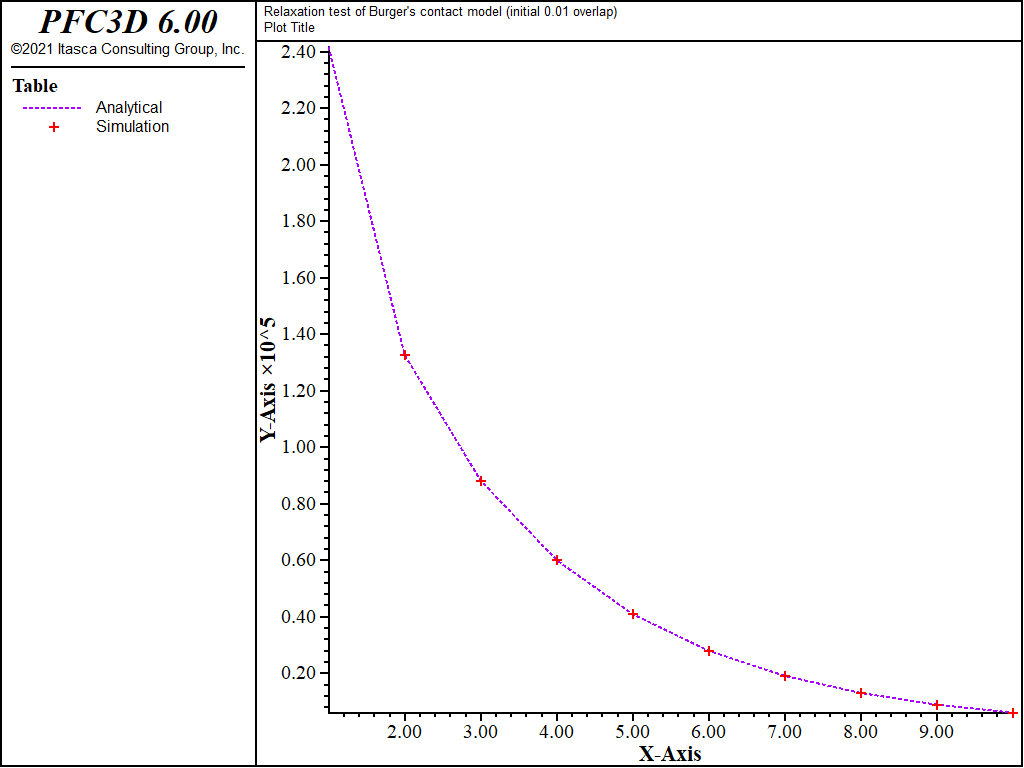Click the Y-Axis ×10^5 label
The image size is (1024, 768).
point(268,379)
